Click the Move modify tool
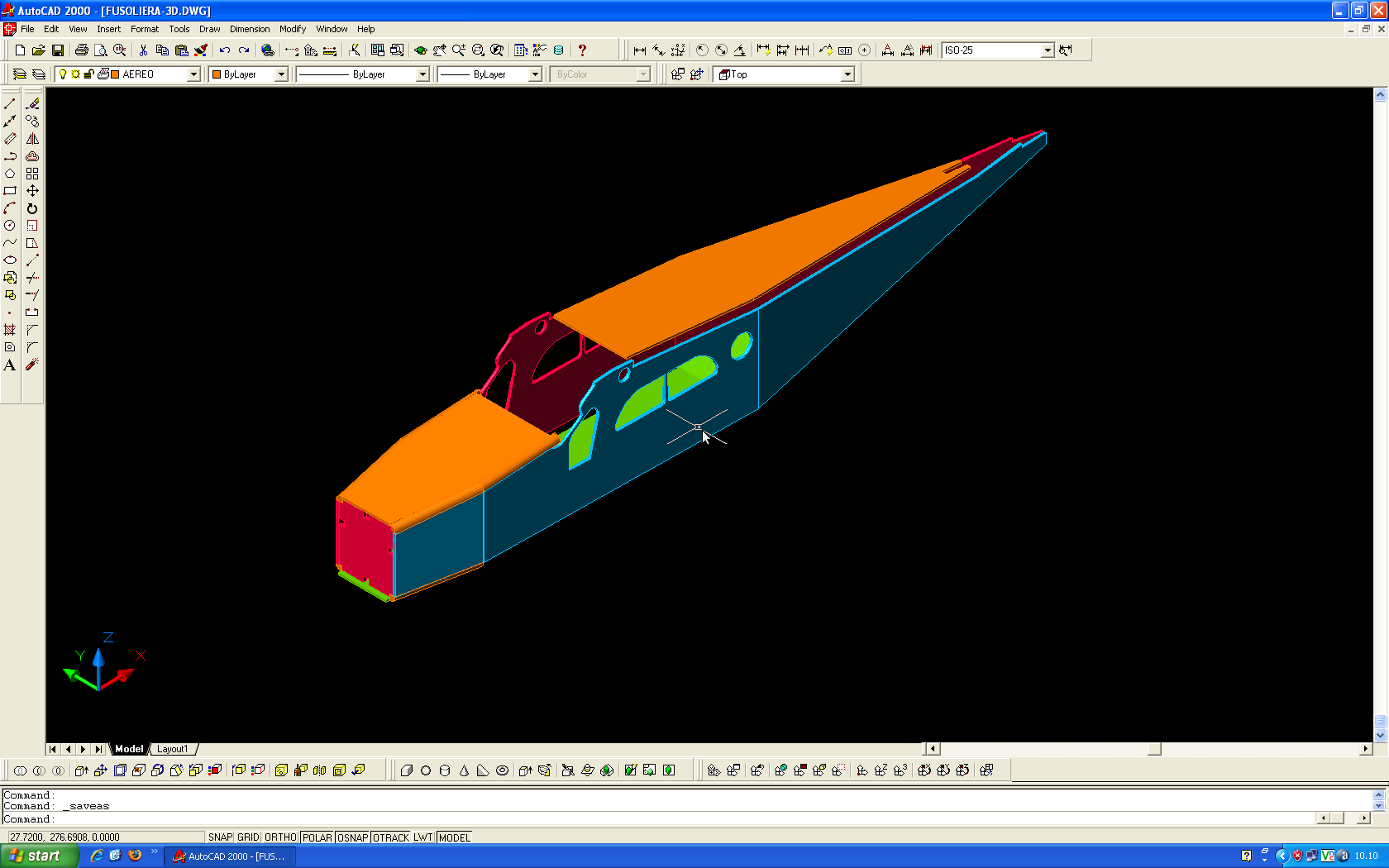Image resolution: width=1389 pixels, height=868 pixels. [32, 191]
